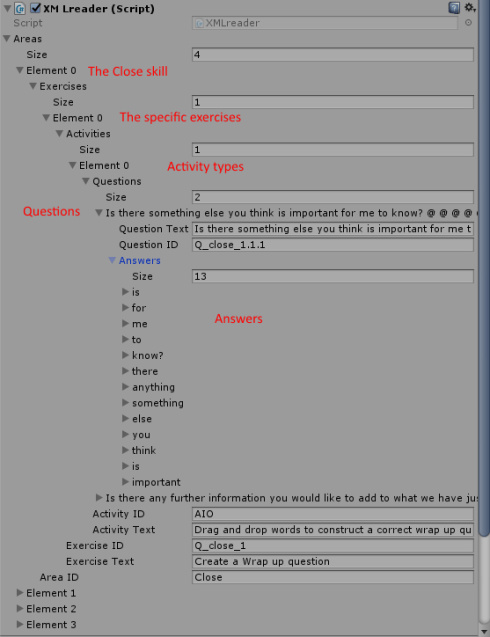Click the Exercise Text field
The image size is (490, 637).
click(x=332, y=561)
